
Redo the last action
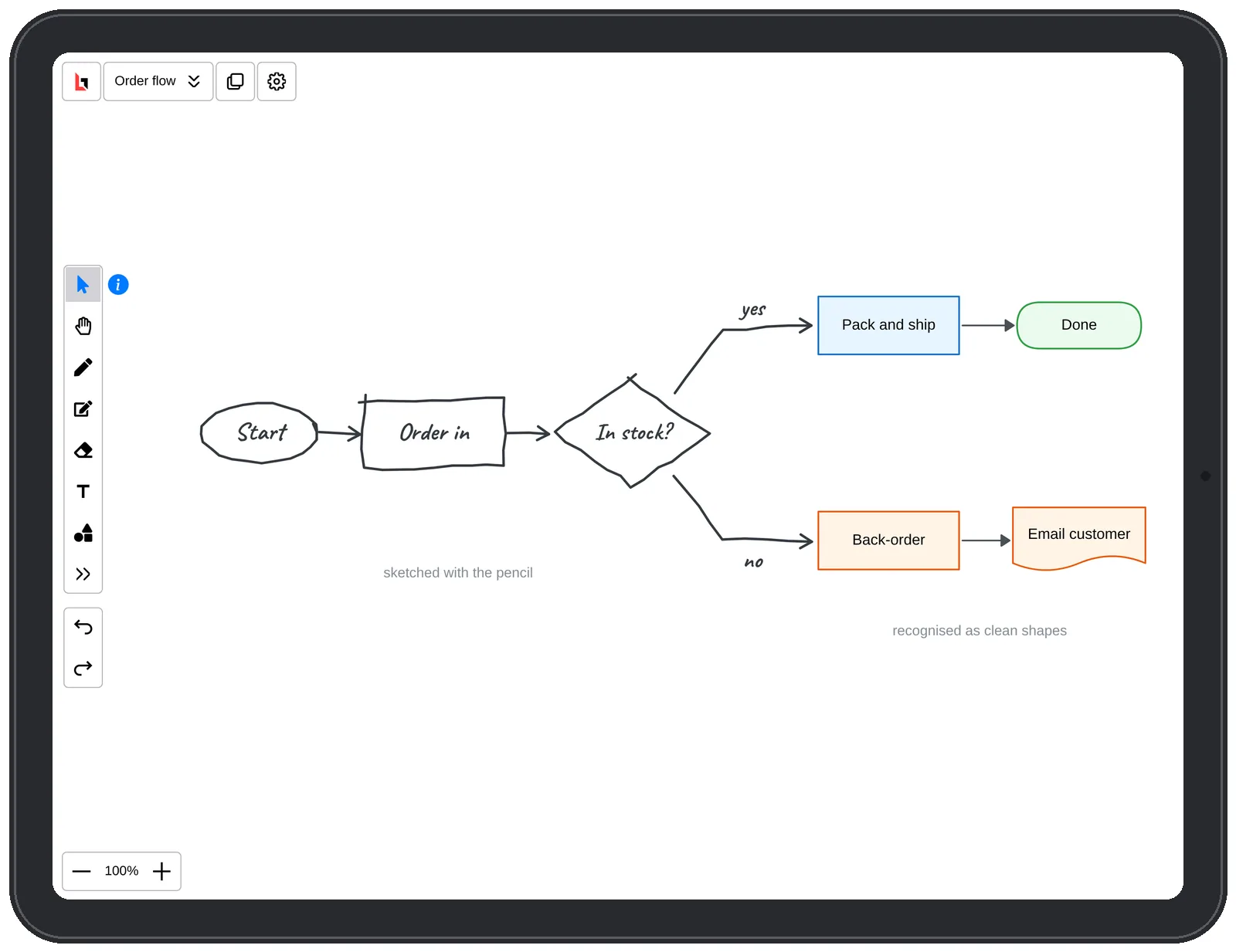[x=83, y=668]
